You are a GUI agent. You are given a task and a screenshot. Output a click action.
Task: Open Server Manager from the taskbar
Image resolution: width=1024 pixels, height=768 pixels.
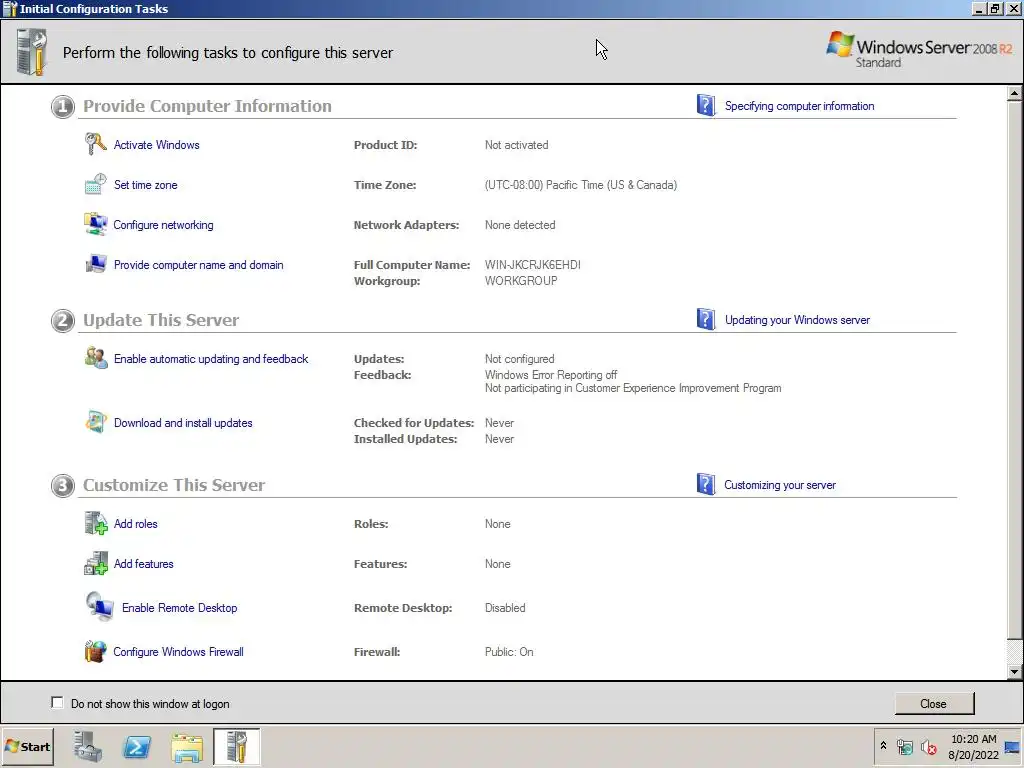(88, 746)
